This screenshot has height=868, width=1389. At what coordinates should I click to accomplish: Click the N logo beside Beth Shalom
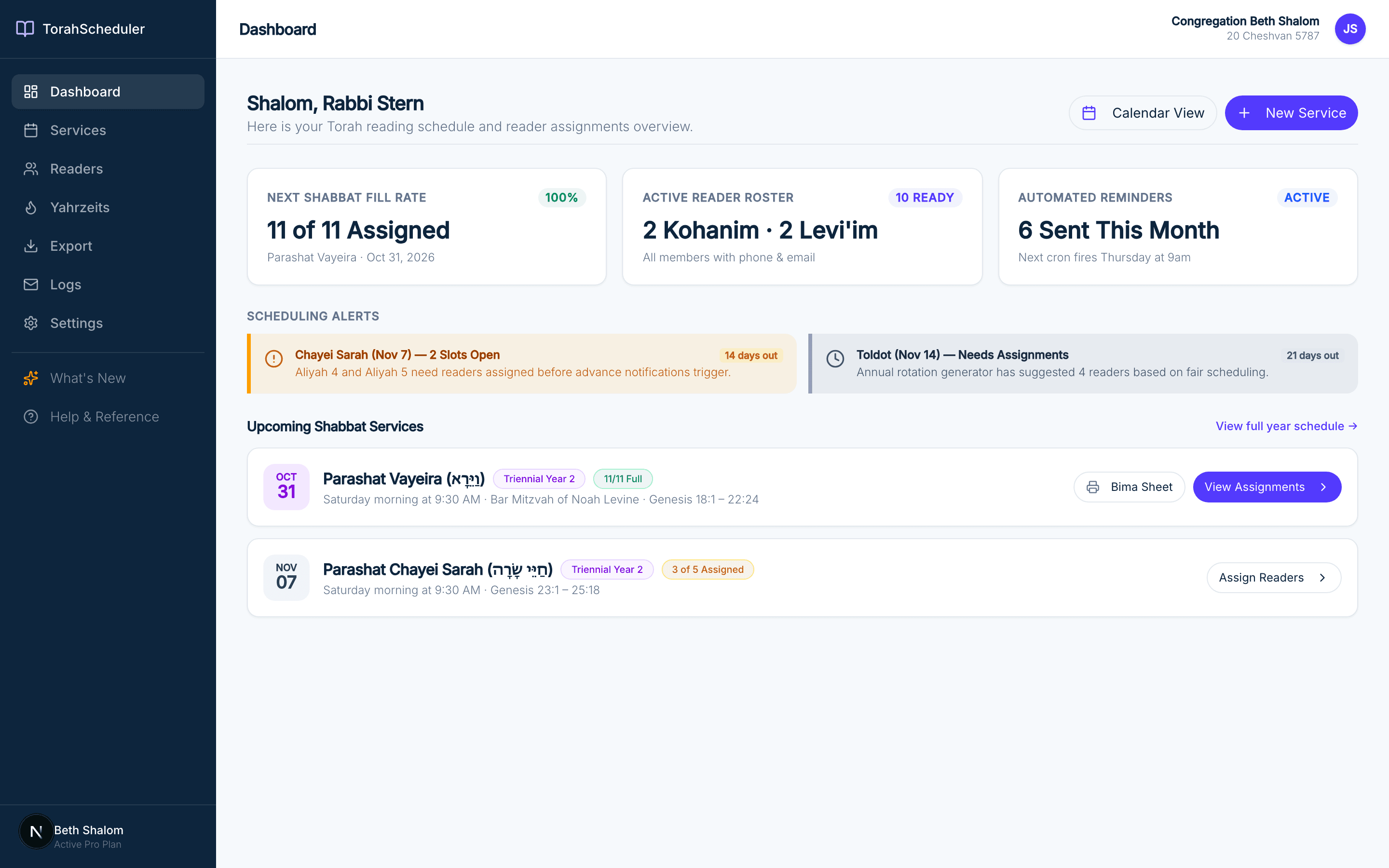[36, 831]
